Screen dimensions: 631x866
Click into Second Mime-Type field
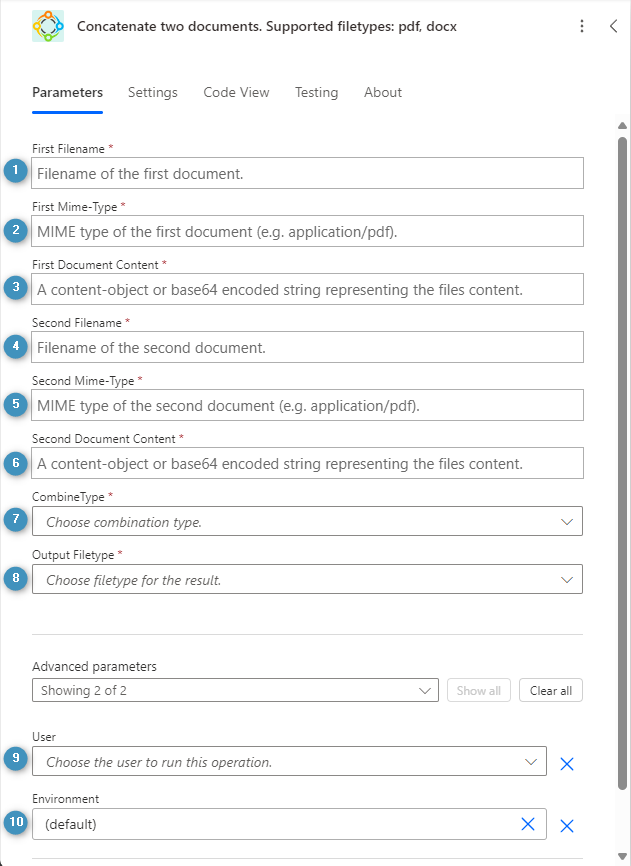coord(307,405)
